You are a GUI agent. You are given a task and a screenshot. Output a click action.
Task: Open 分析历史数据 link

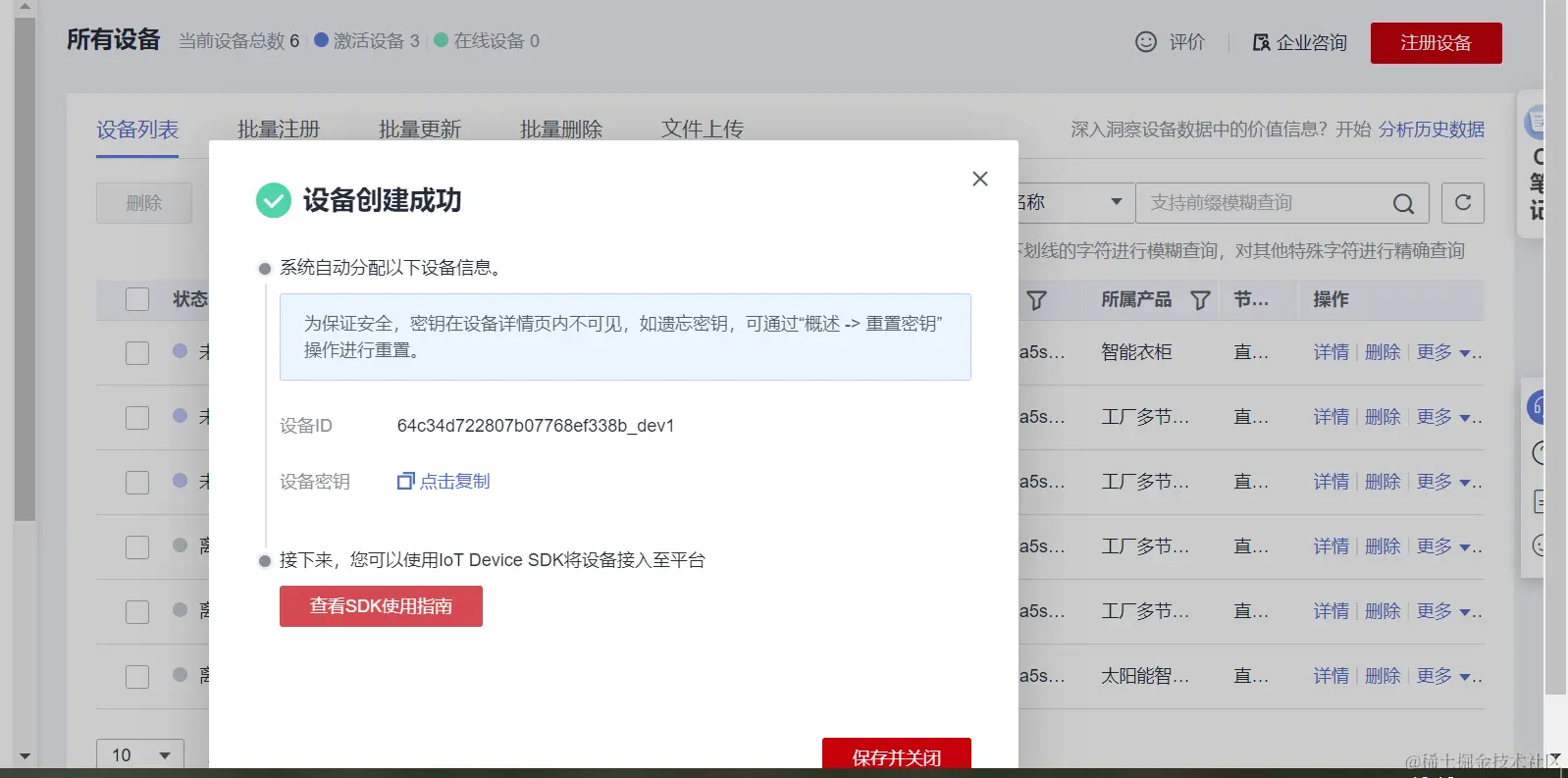(1431, 130)
